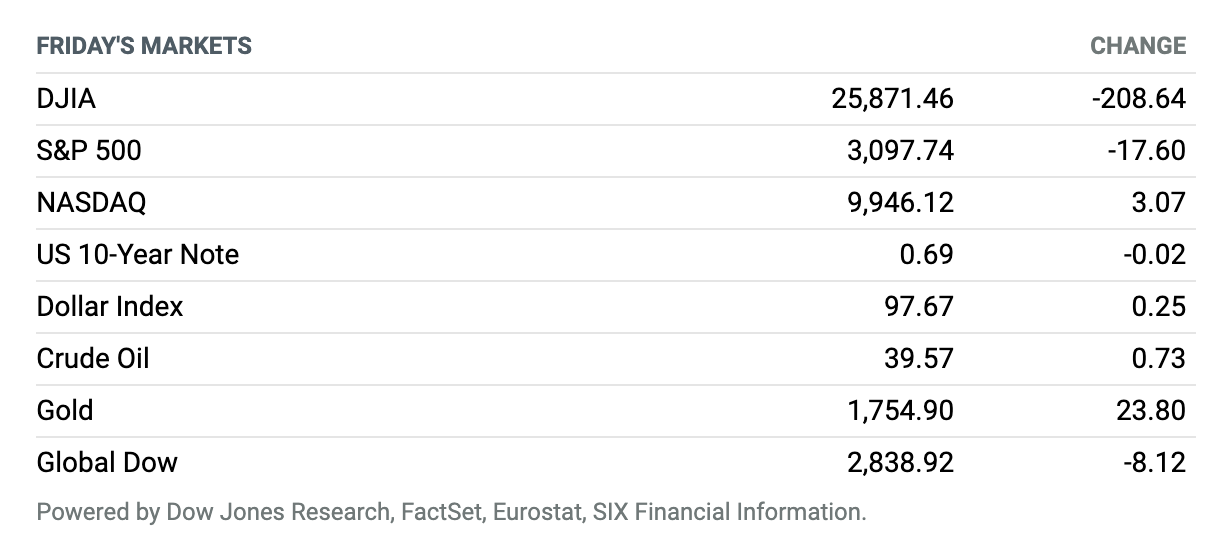
Task: Click the Friday's Markets heading
Action: [144, 46]
